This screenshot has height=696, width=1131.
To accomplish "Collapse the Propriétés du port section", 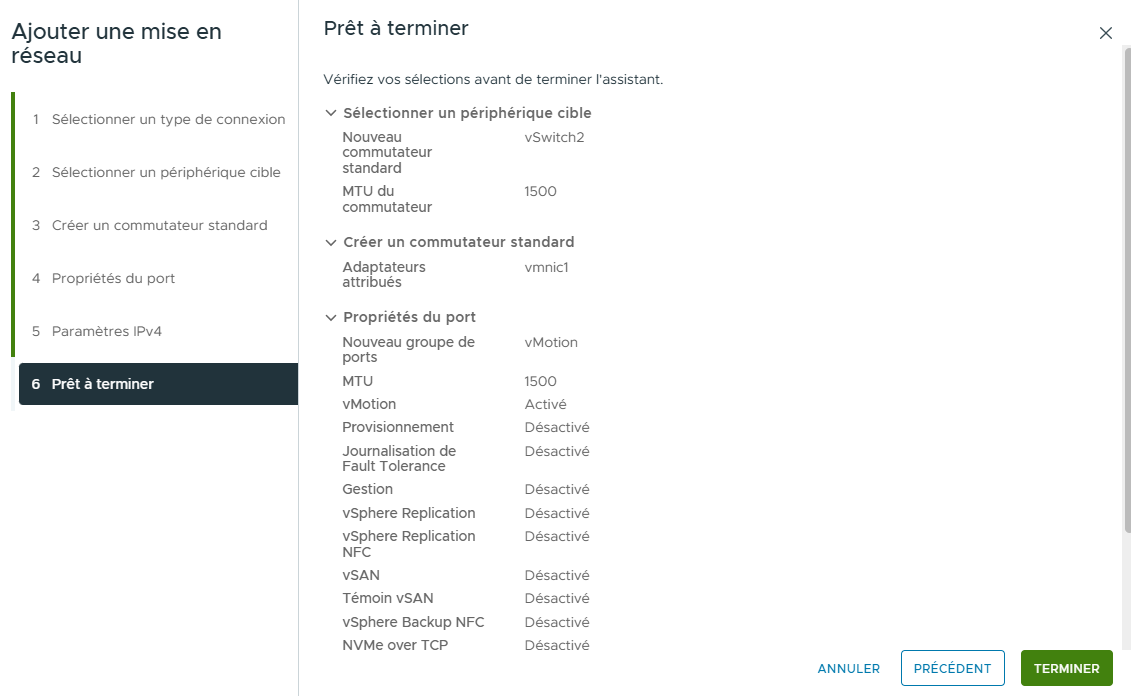I will click(331, 317).
